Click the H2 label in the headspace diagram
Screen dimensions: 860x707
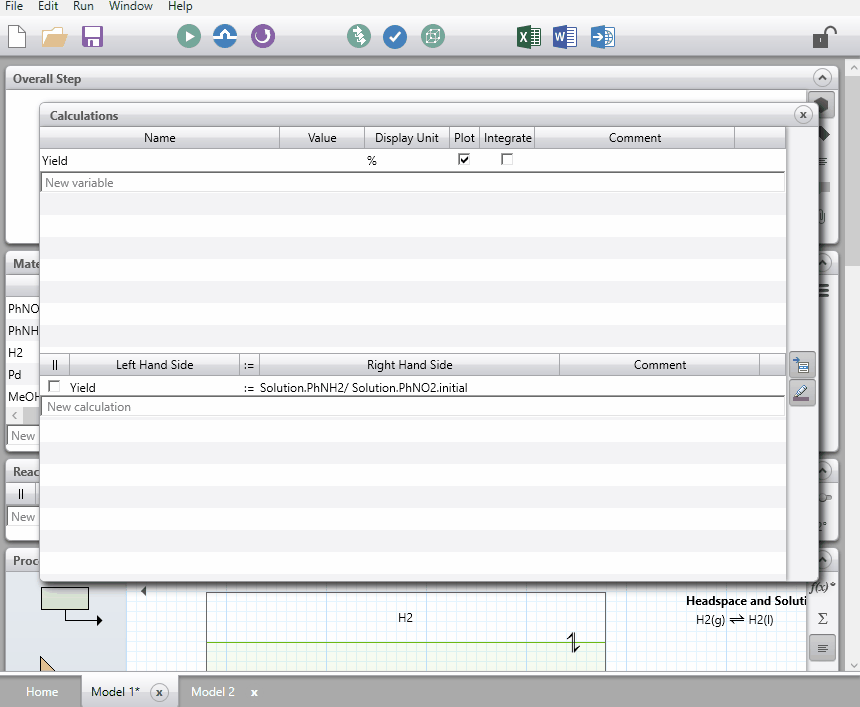pyautogui.click(x=405, y=618)
